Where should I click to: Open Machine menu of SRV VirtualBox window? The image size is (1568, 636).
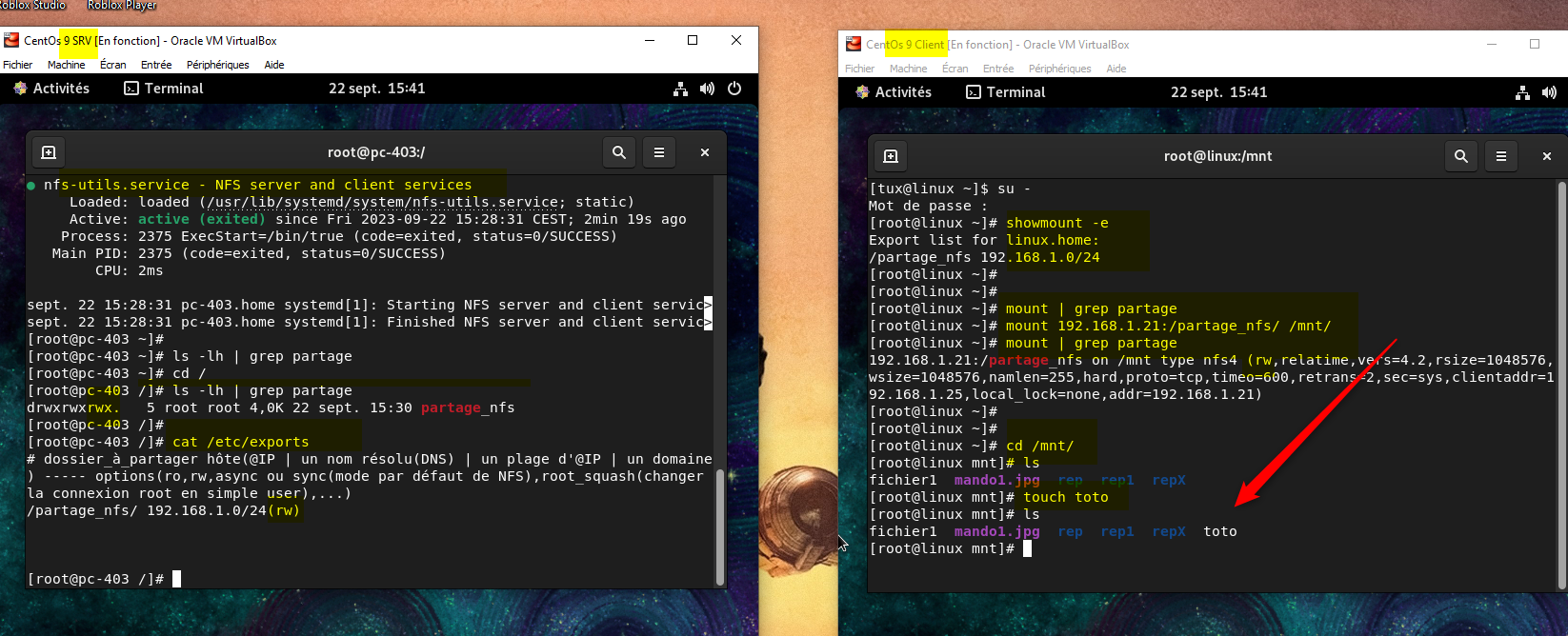(x=67, y=65)
